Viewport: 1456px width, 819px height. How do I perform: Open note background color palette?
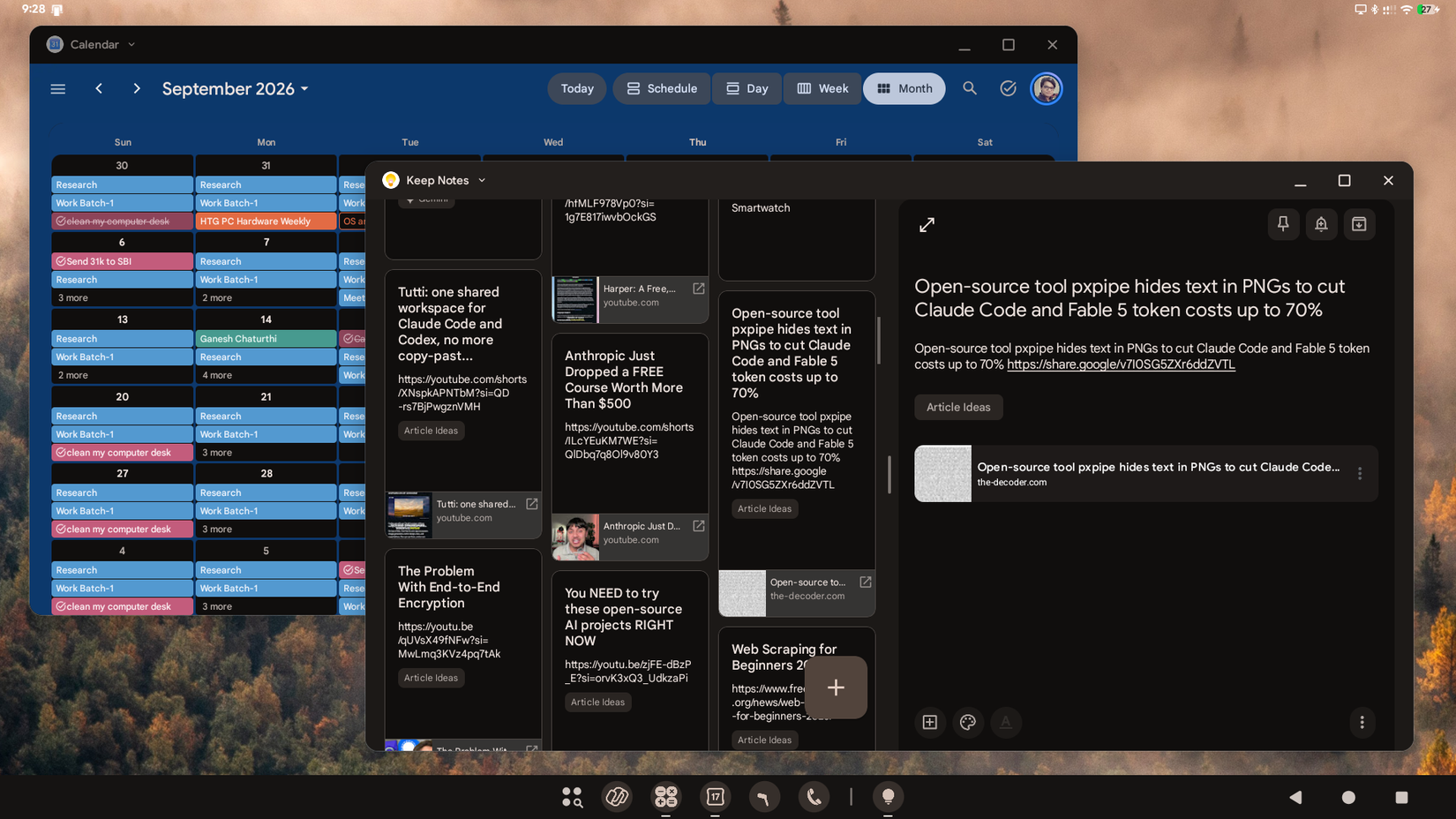pyautogui.click(x=968, y=722)
